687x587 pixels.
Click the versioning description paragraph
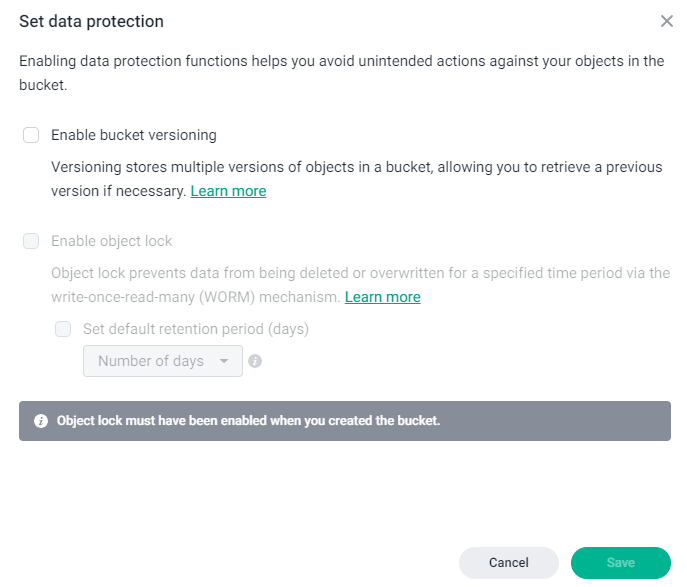[357, 179]
